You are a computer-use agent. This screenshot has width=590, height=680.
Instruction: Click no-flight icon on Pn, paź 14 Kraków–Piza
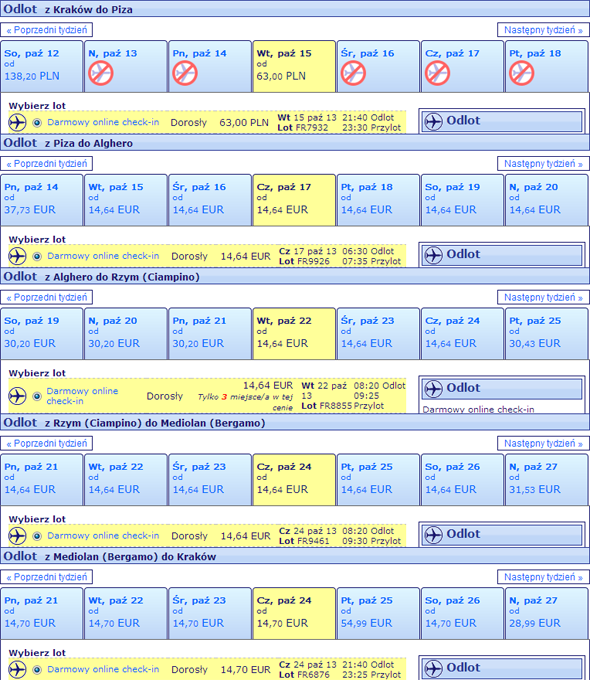pyautogui.click(x=185, y=73)
